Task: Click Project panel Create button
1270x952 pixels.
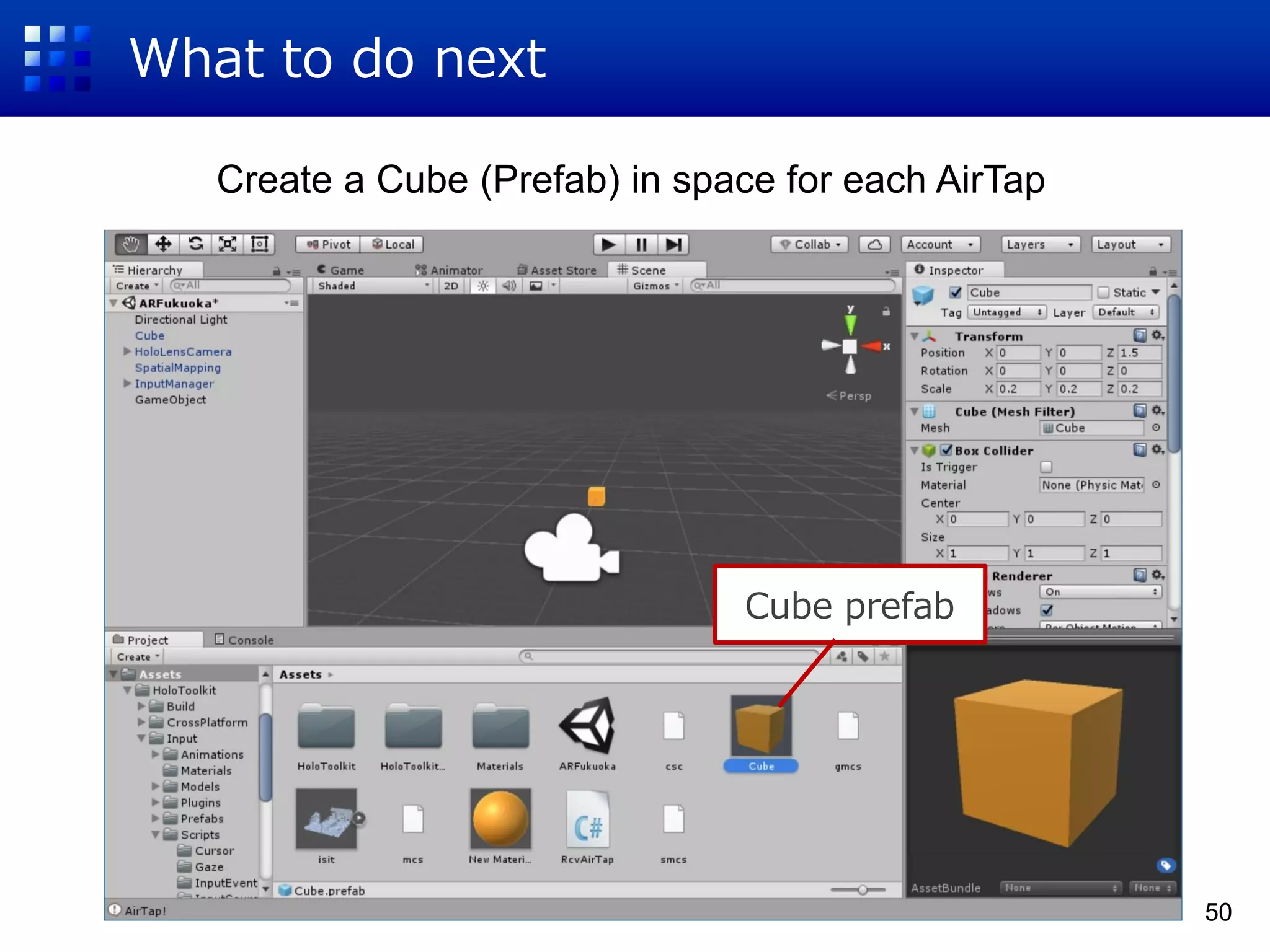Action: [138, 656]
